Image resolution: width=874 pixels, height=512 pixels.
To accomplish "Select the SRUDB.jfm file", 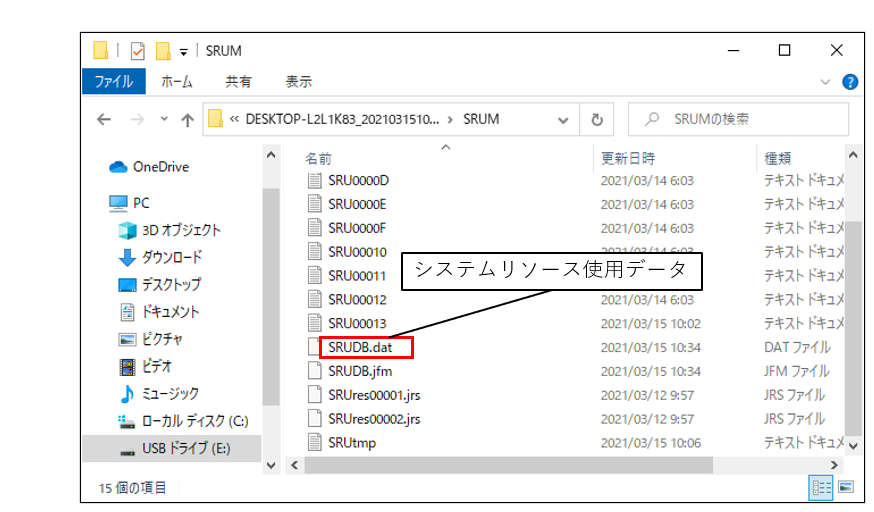I will tap(360, 372).
